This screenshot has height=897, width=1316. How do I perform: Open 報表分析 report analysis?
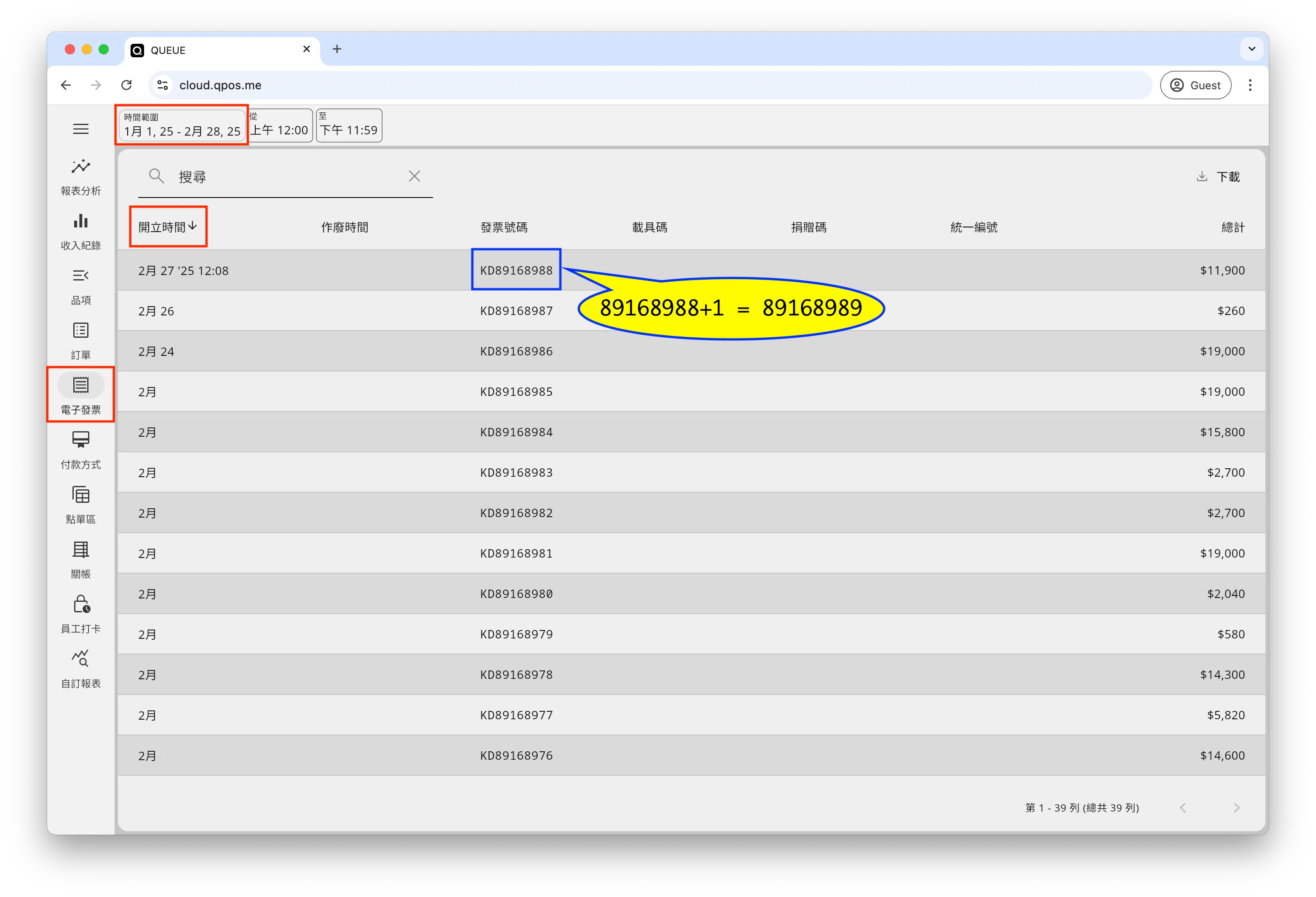81,177
